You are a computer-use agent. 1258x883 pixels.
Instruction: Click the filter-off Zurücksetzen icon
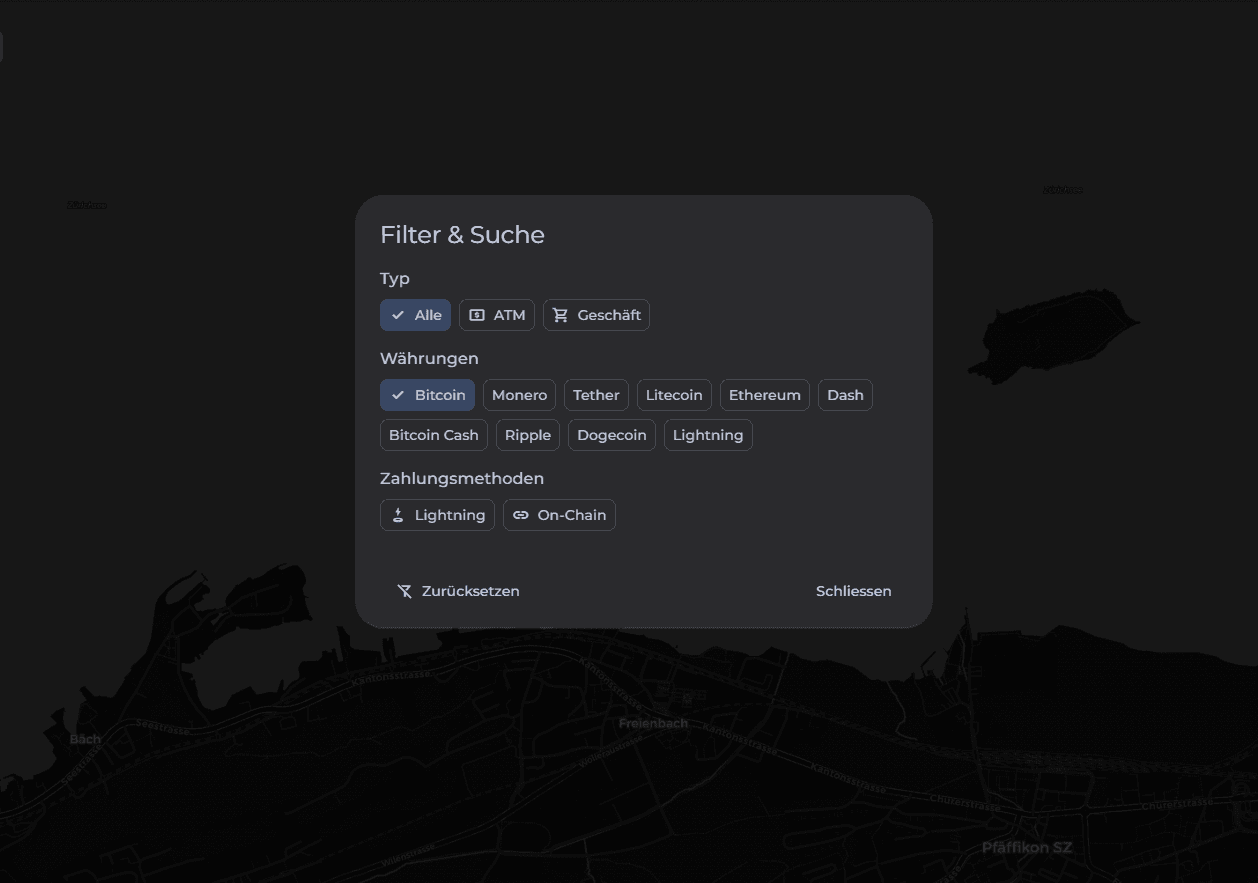click(x=405, y=591)
